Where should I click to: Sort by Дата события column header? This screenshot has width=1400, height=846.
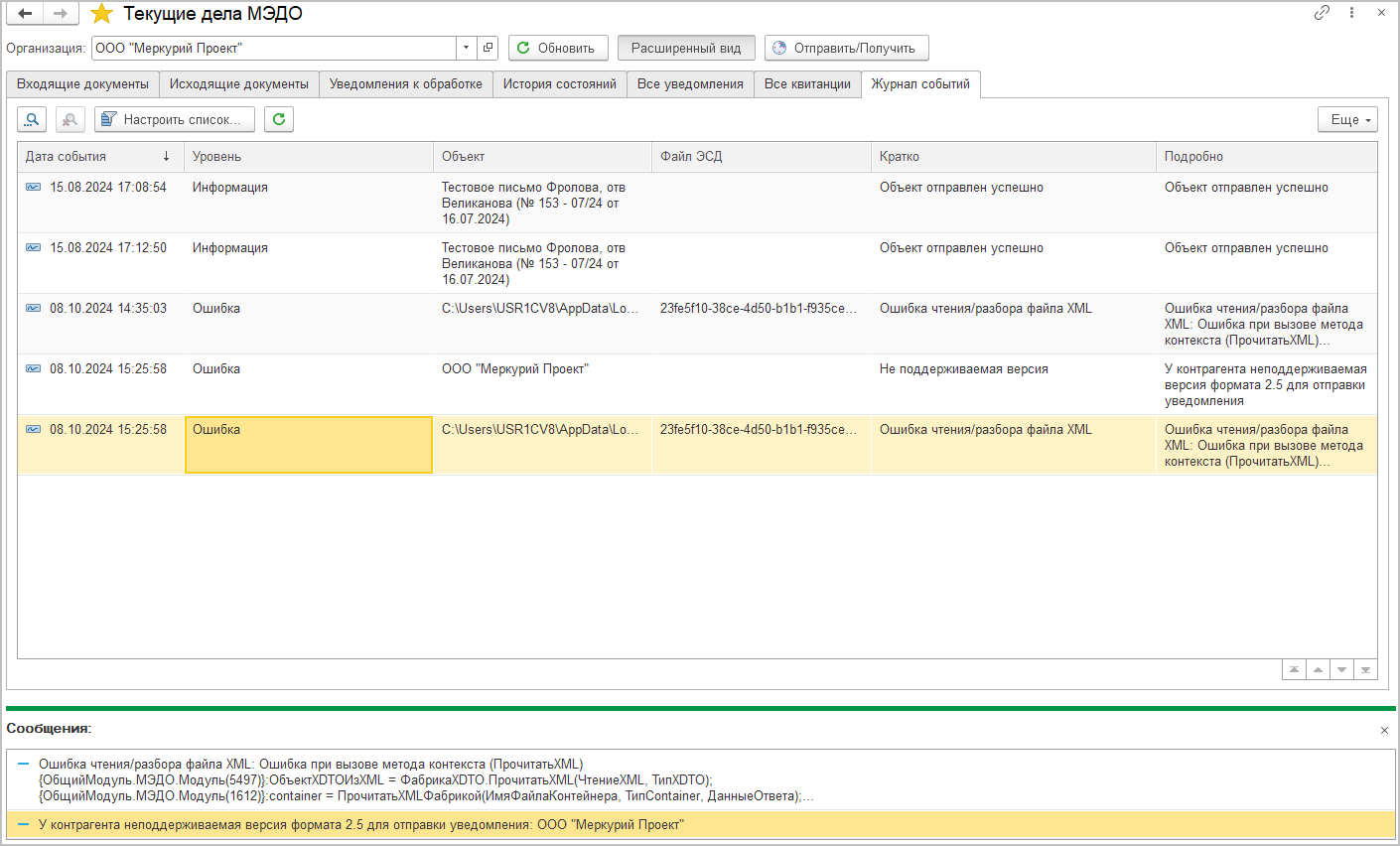pos(99,157)
